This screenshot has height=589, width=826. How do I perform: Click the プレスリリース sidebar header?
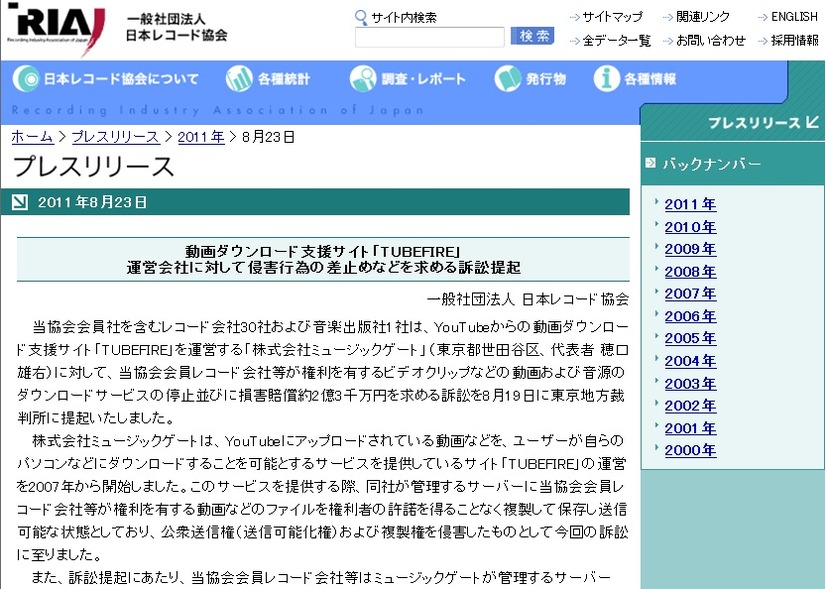coord(754,123)
